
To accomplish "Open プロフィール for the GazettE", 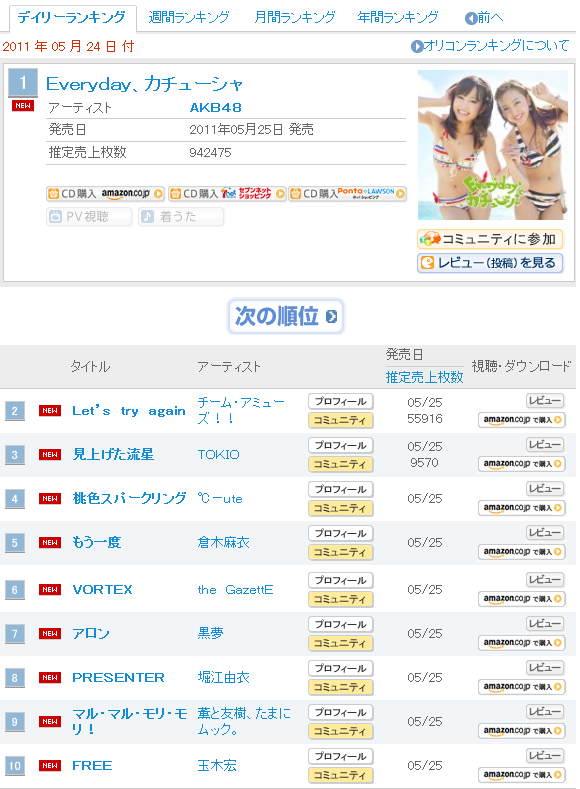I will click(341, 580).
